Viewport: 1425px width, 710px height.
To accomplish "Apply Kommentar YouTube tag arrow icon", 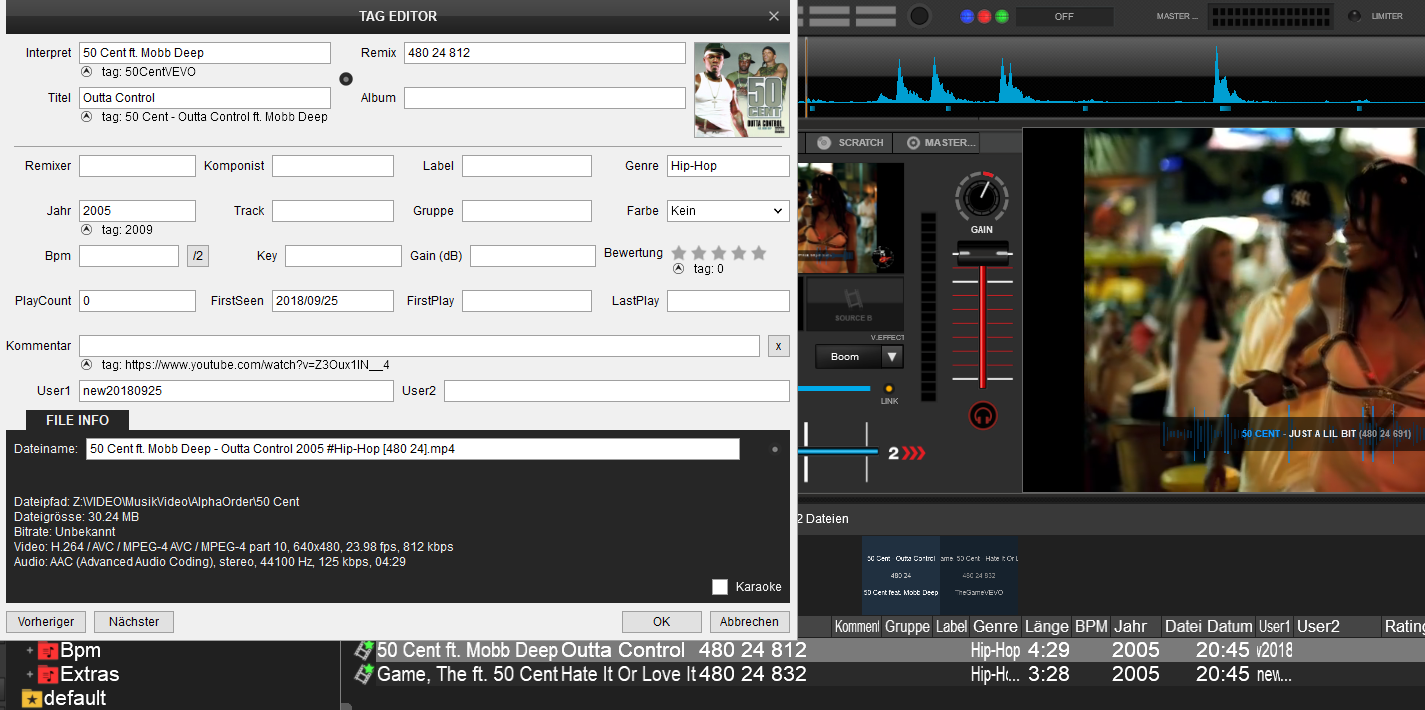I will coord(86,365).
